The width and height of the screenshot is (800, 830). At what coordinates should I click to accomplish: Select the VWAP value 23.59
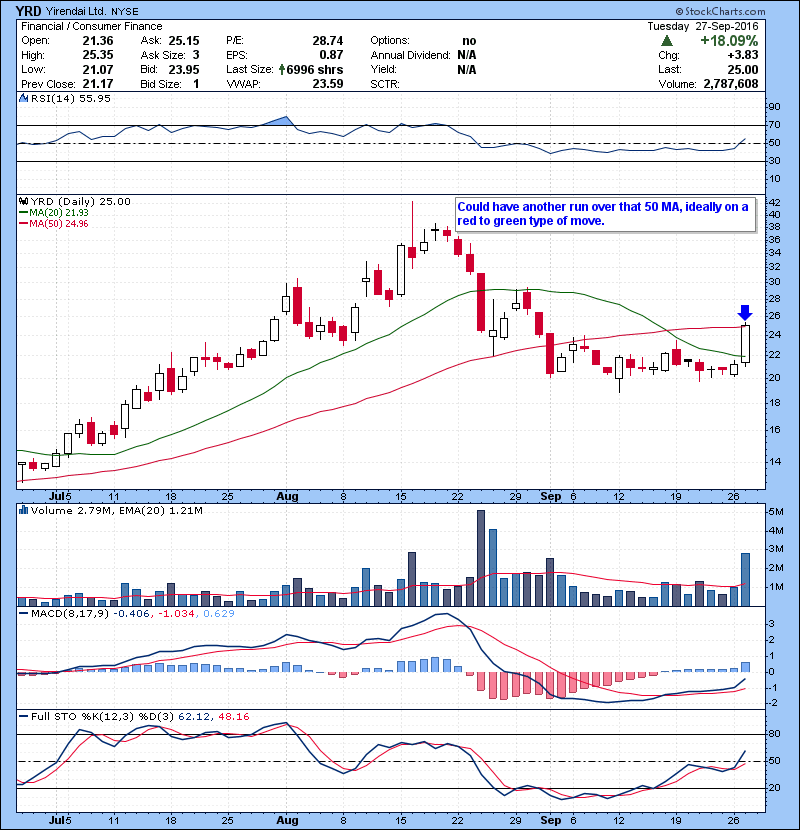[x=328, y=84]
